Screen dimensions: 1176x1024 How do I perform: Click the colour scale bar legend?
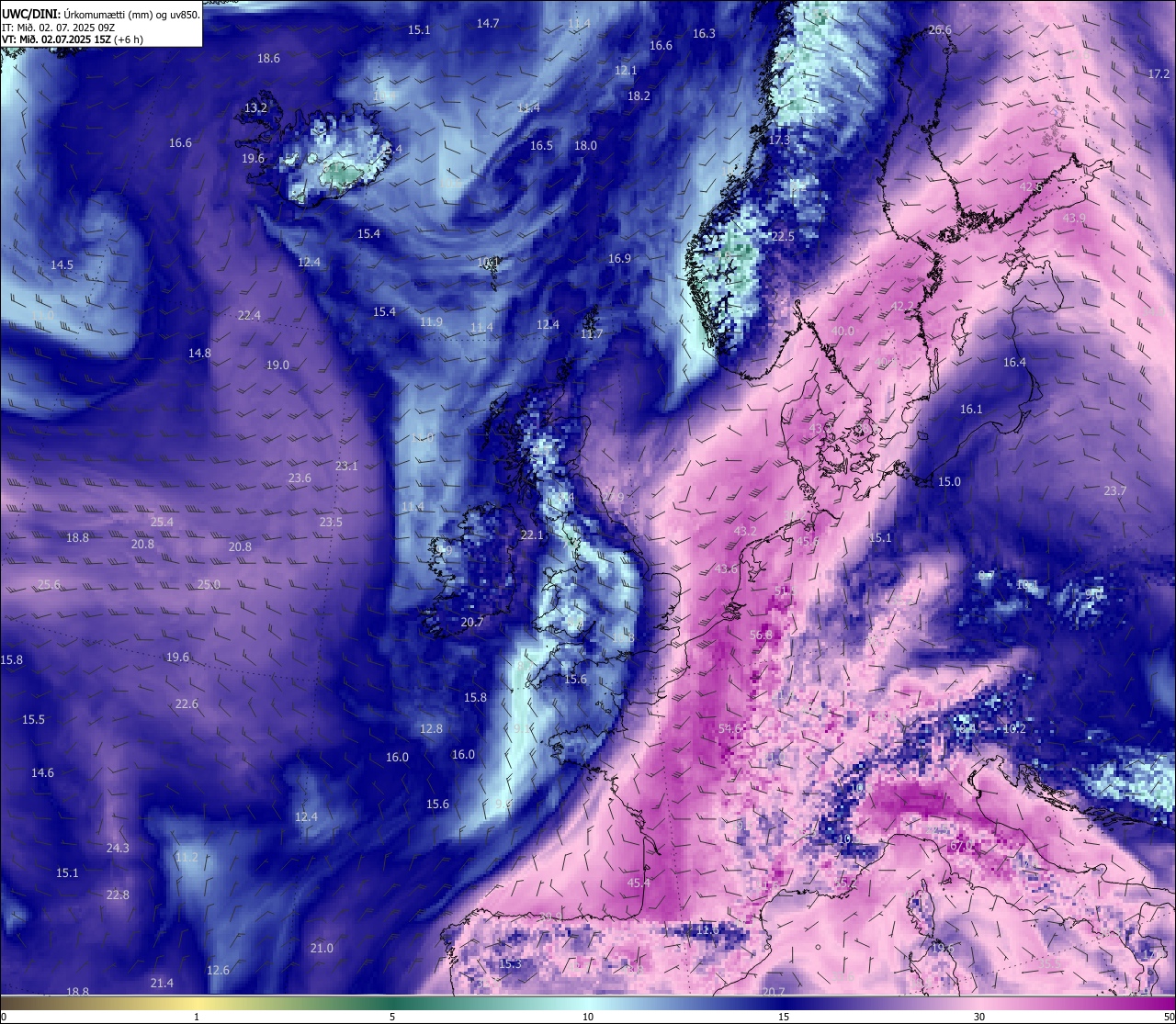(x=588, y=1002)
